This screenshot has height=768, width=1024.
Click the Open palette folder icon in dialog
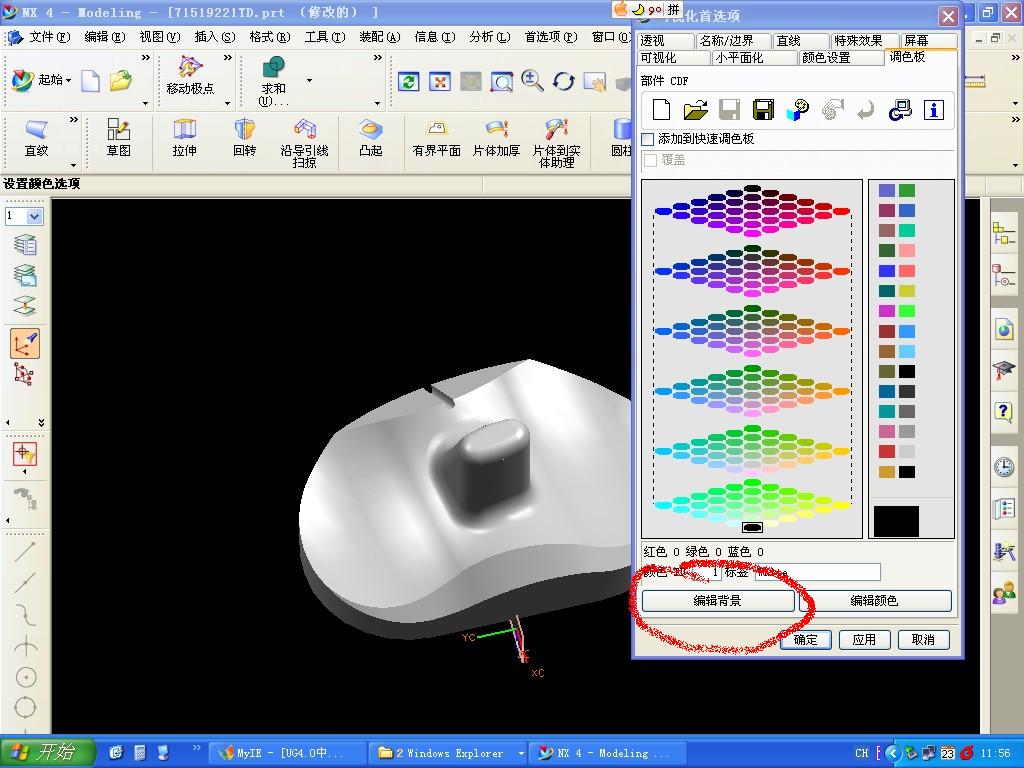click(696, 110)
